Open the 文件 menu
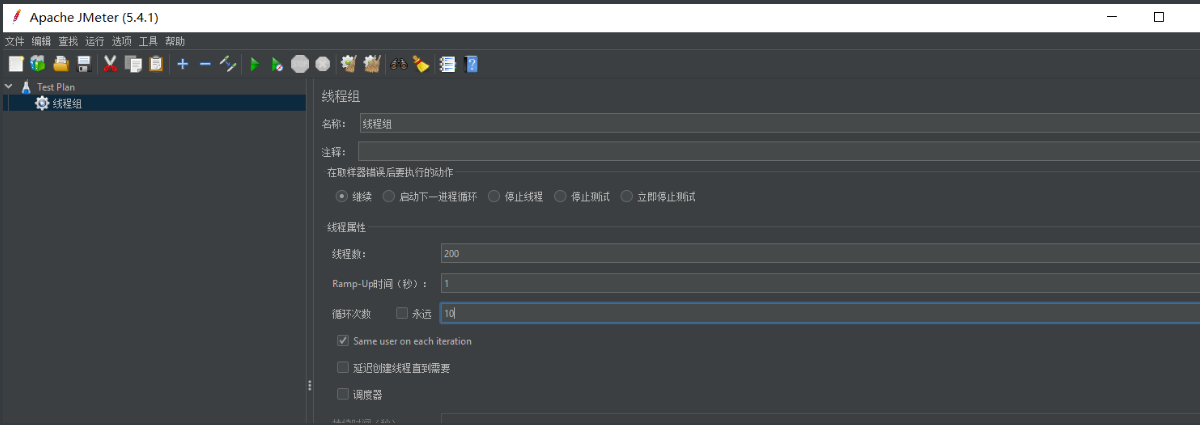1200x425 pixels. [14, 41]
